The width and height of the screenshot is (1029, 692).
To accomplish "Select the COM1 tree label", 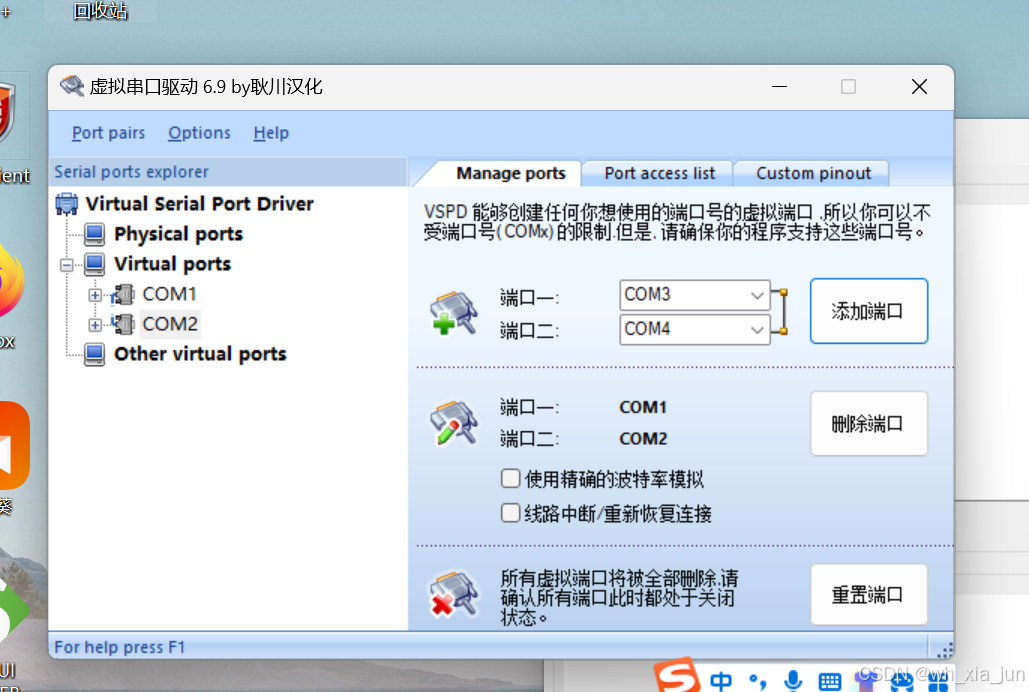I will point(169,294).
